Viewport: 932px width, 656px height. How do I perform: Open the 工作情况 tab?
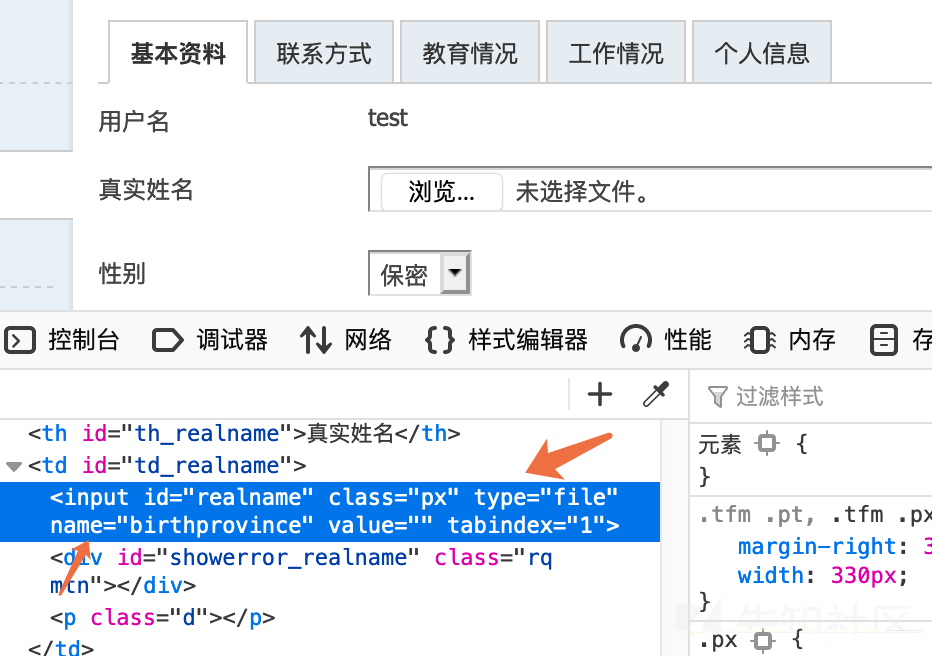point(616,53)
